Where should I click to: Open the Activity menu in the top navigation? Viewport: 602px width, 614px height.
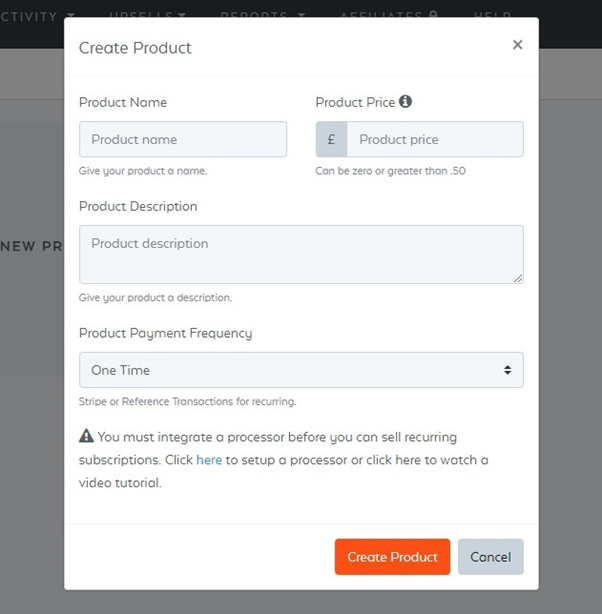(x=37, y=16)
